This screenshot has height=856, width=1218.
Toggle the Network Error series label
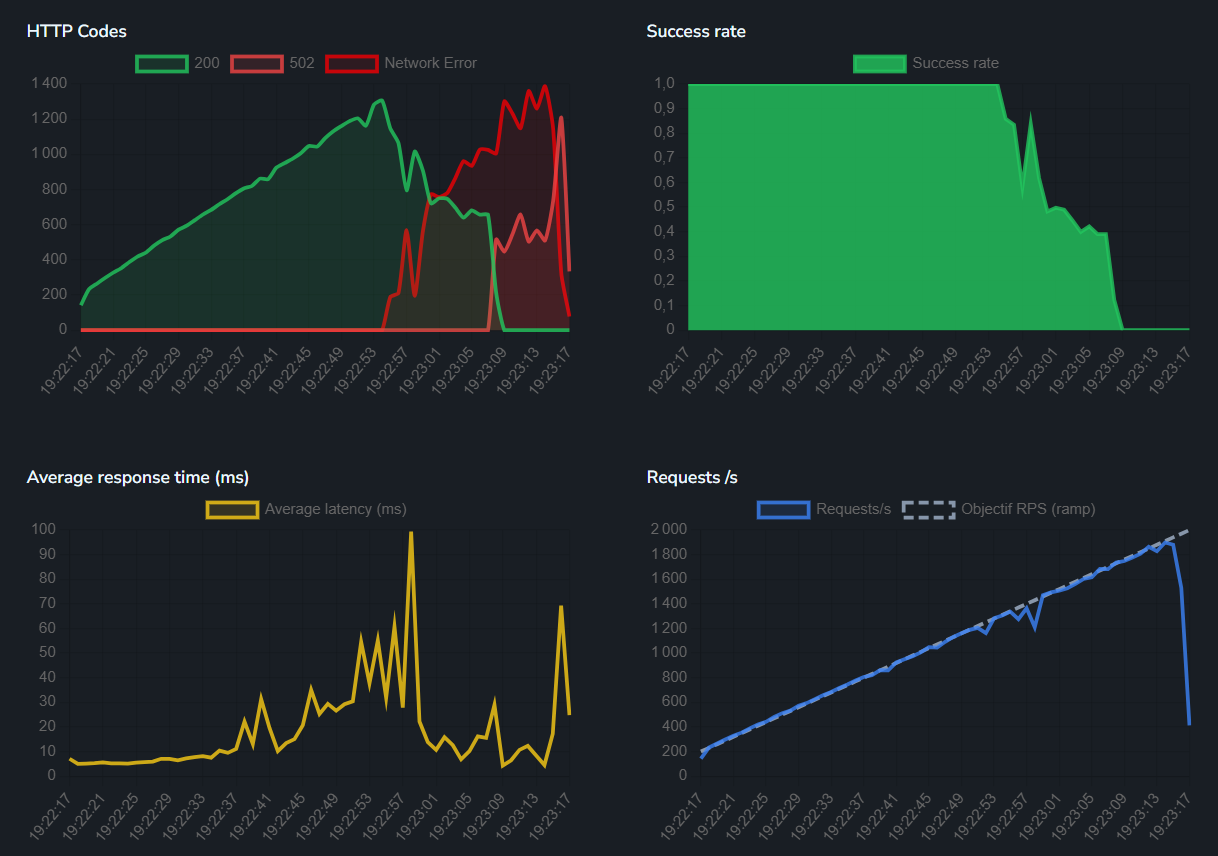click(x=430, y=63)
